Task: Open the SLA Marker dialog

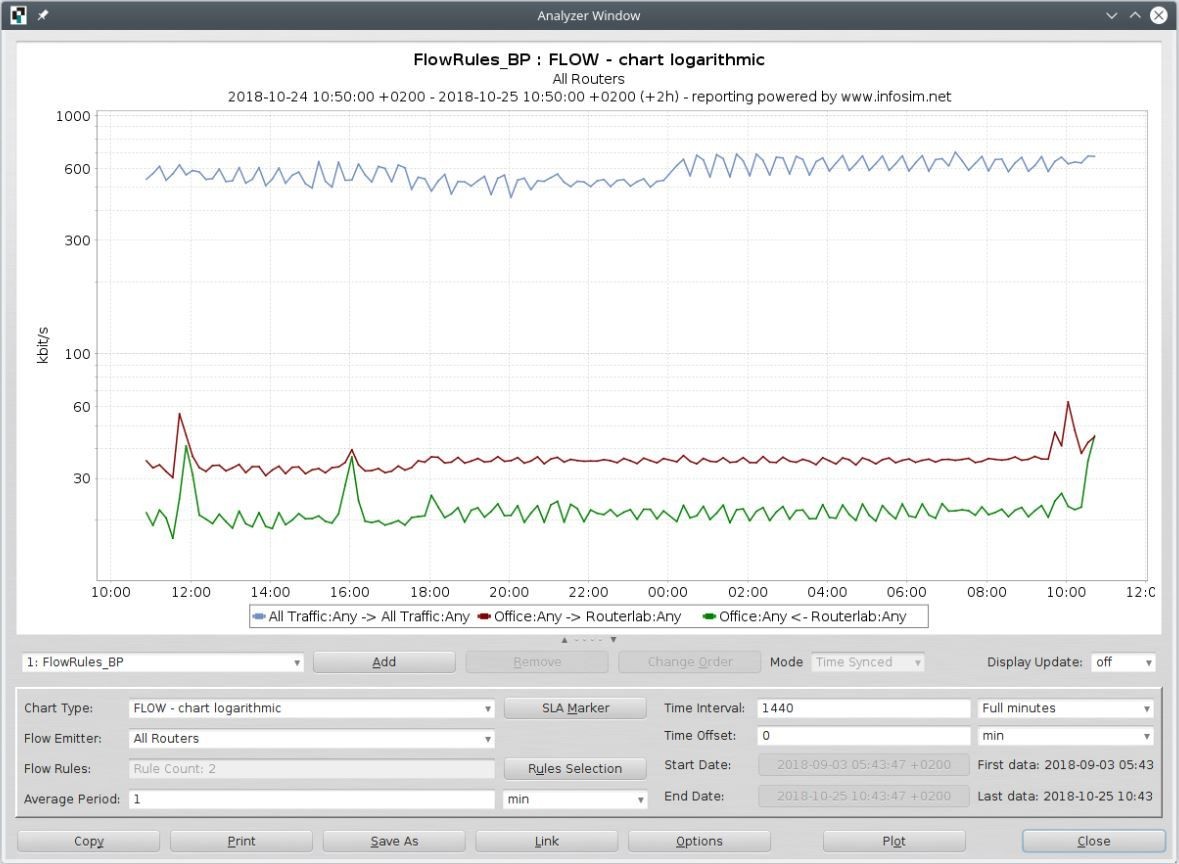Action: click(x=575, y=708)
